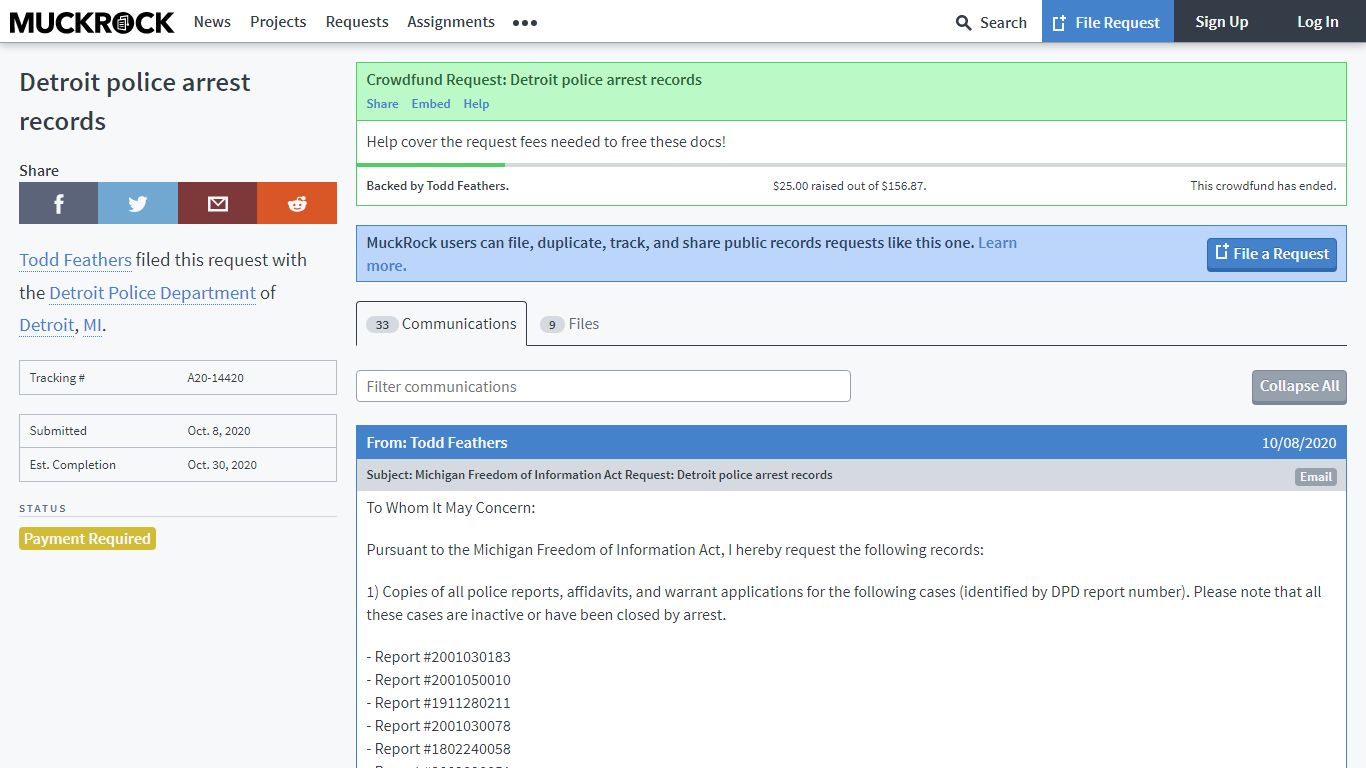Screen dimensions: 1366x768
Task: Click the 'To Whom It May Concern:' line
Action: pos(451,508)
